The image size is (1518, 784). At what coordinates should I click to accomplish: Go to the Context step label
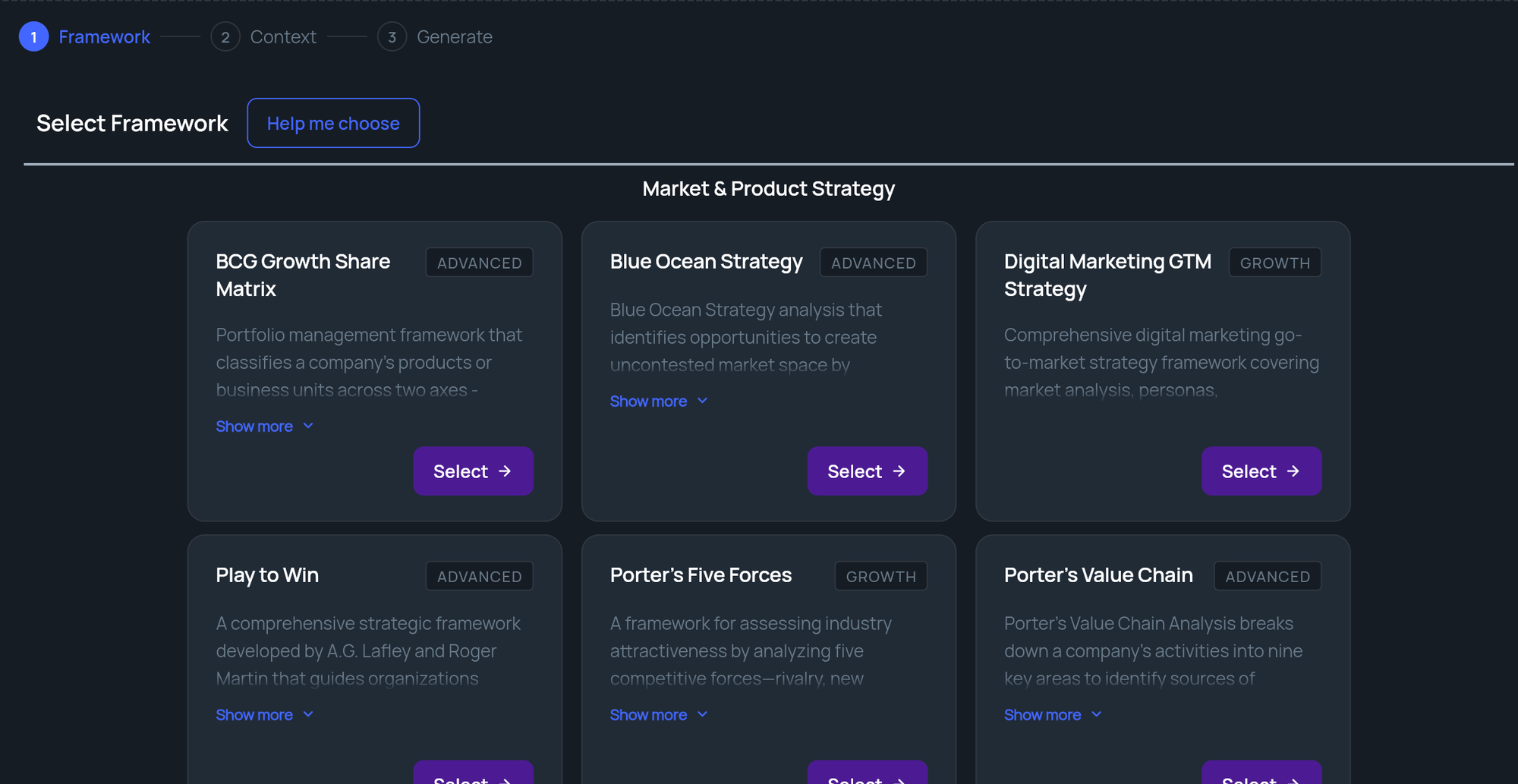283,36
